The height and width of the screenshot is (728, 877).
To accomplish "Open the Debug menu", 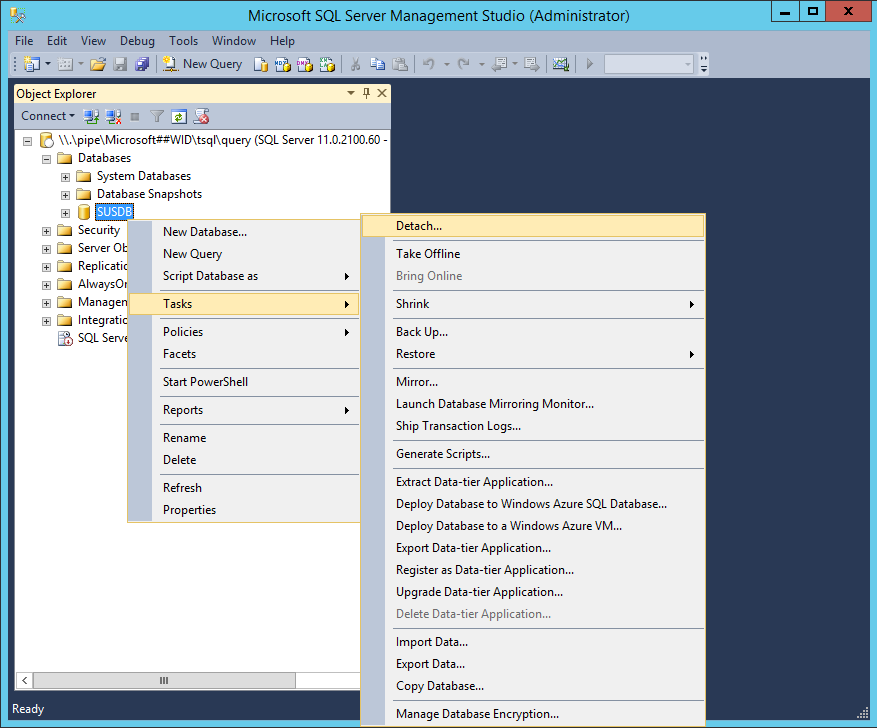I will [x=137, y=41].
